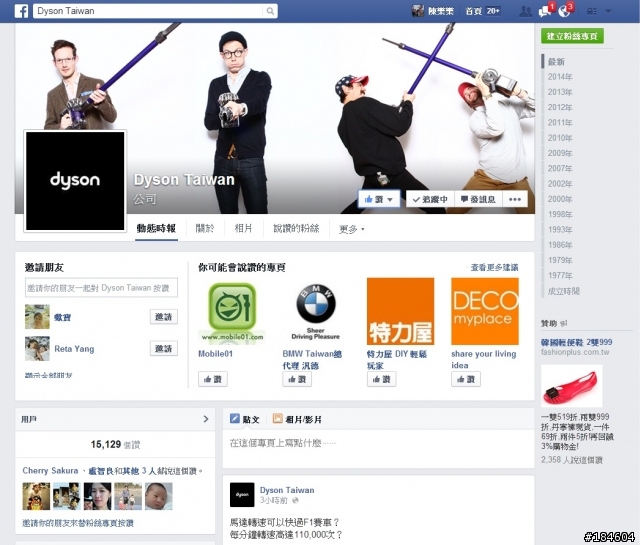Click the baby photo fan thumbnail

tap(159, 496)
